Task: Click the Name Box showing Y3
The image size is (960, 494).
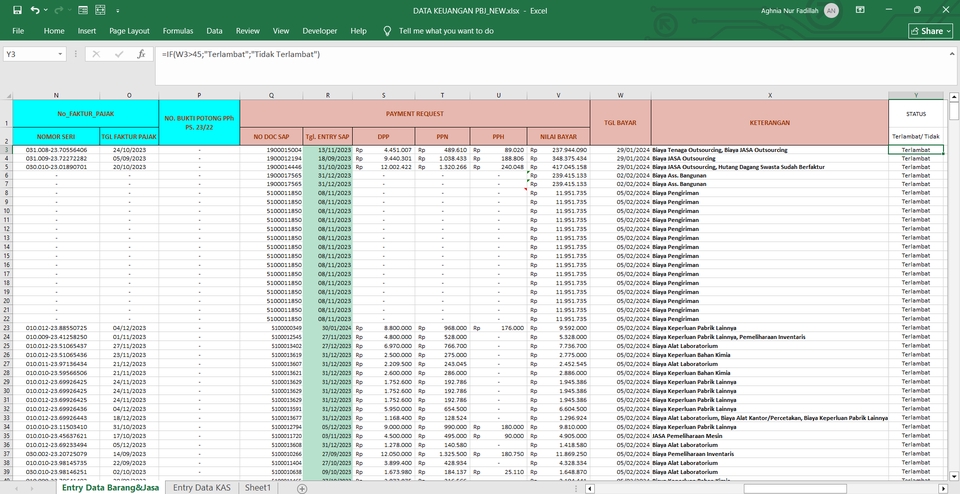Action: click(31, 54)
